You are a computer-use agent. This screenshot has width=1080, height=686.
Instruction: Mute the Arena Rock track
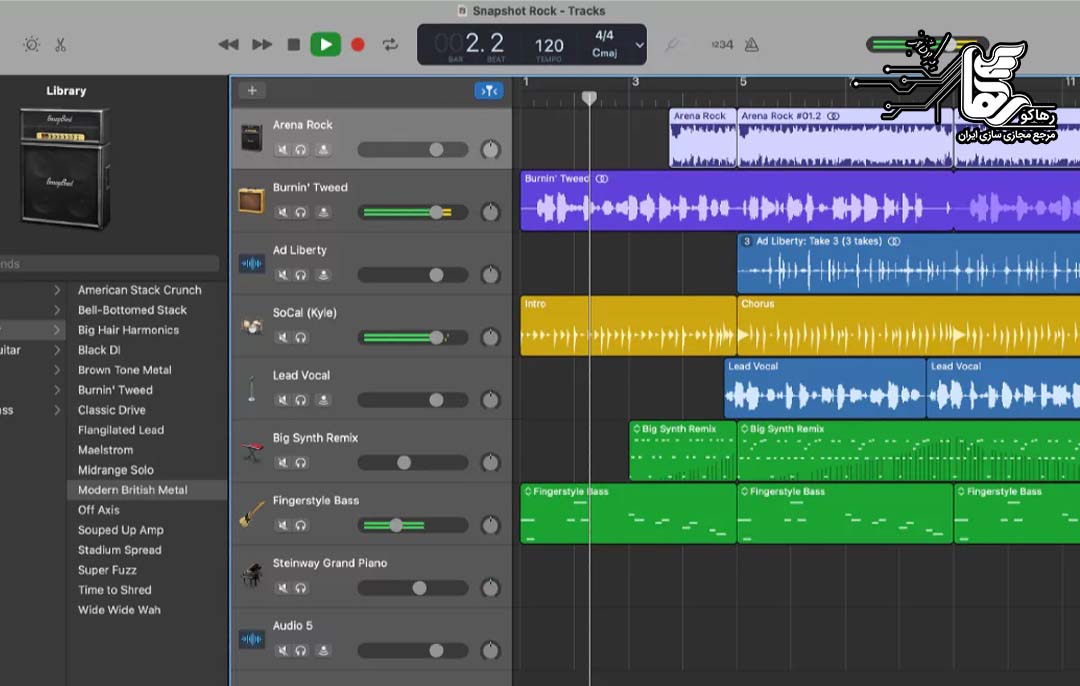[283, 150]
